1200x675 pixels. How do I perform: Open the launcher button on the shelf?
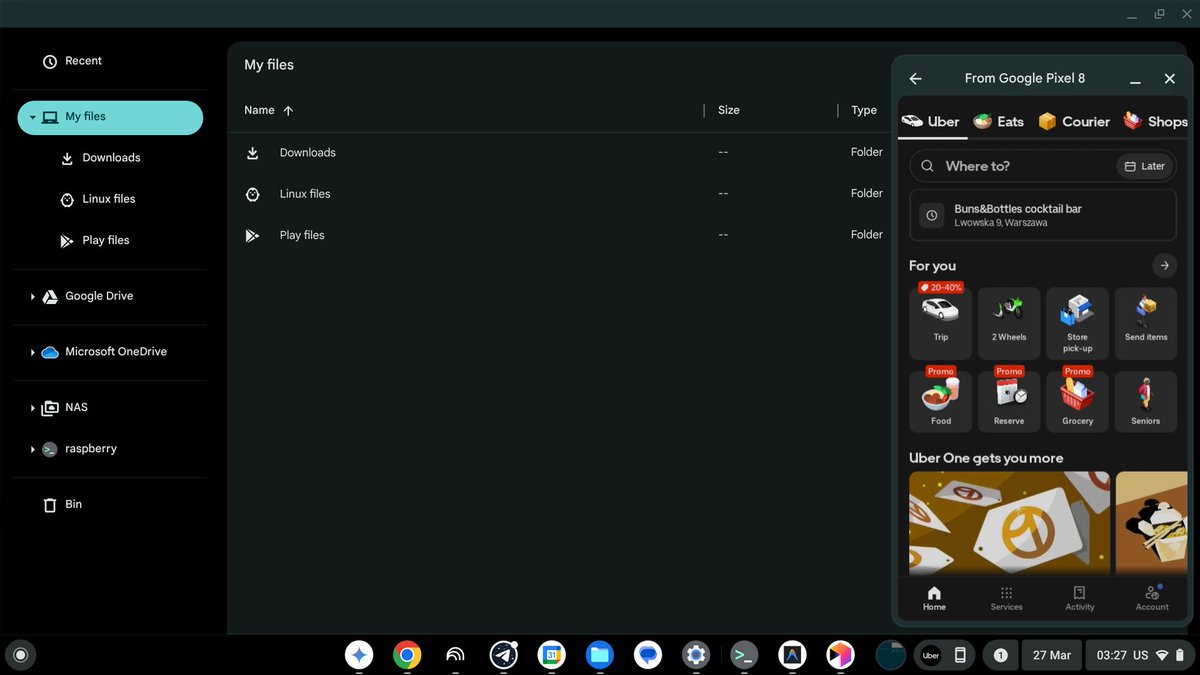click(x=20, y=655)
